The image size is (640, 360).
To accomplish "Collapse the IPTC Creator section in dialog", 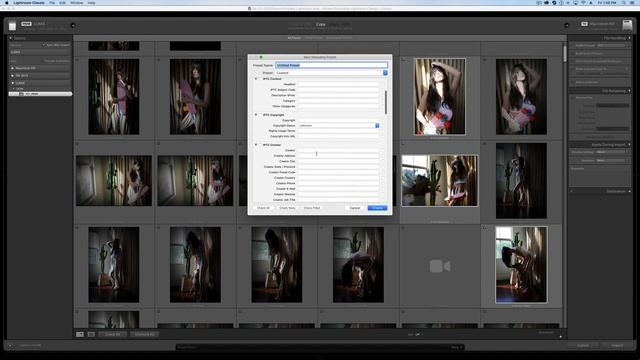I will [x=256, y=145].
